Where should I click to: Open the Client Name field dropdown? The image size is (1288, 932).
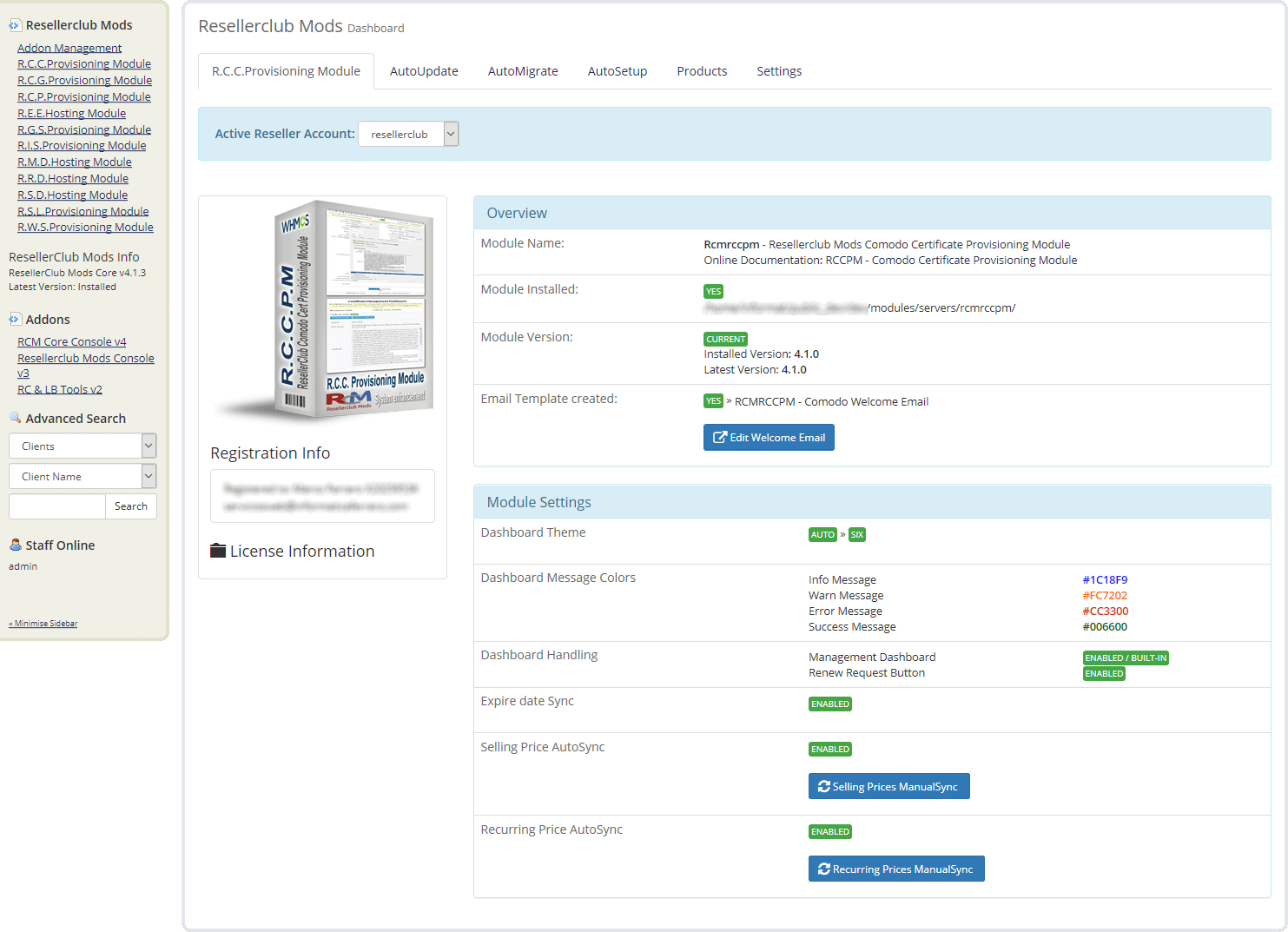pyautogui.click(x=83, y=476)
